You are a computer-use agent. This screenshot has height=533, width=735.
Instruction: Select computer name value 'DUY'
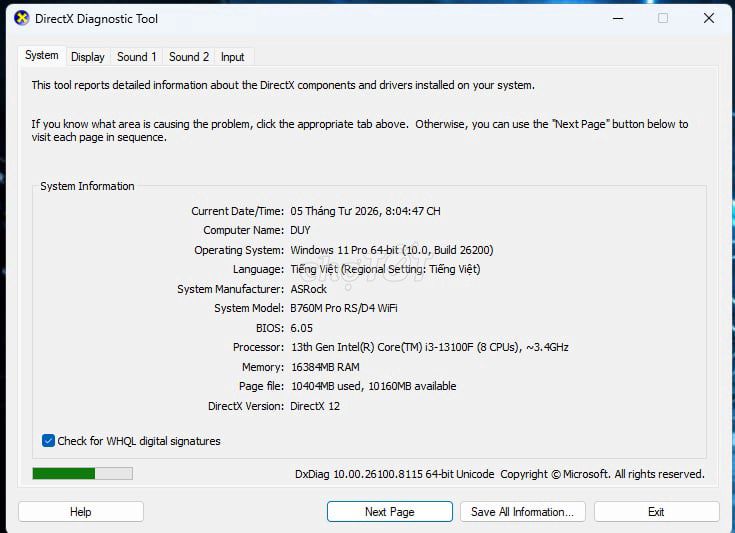(x=300, y=230)
